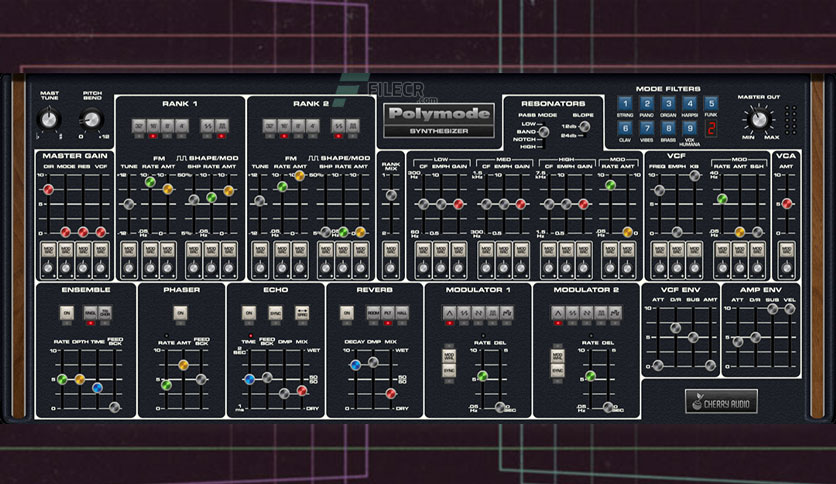Viewport: 836px width, 484px height.
Task: Choose Modulator 1 random waveform button
Action: coord(507,313)
